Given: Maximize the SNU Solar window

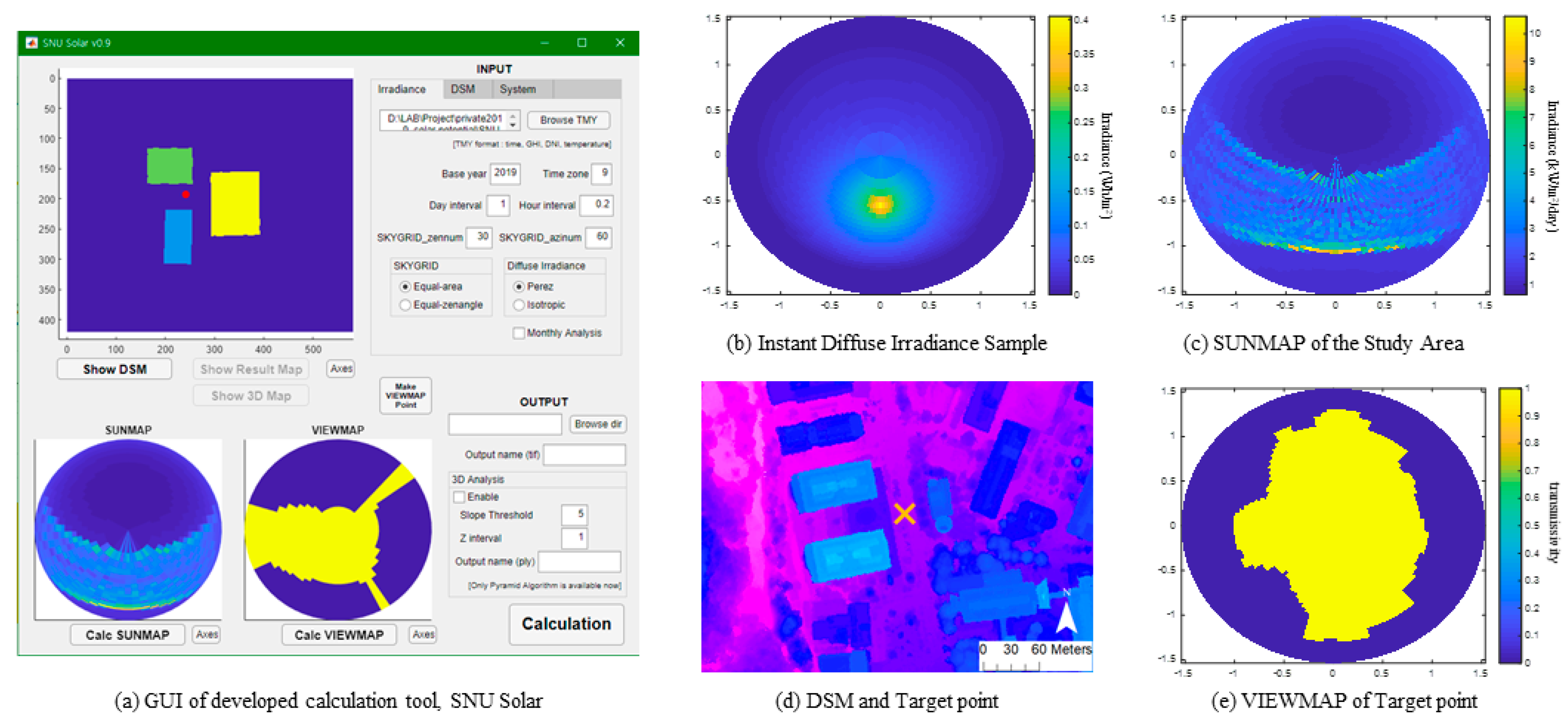Looking at the screenshot, I should [x=582, y=42].
